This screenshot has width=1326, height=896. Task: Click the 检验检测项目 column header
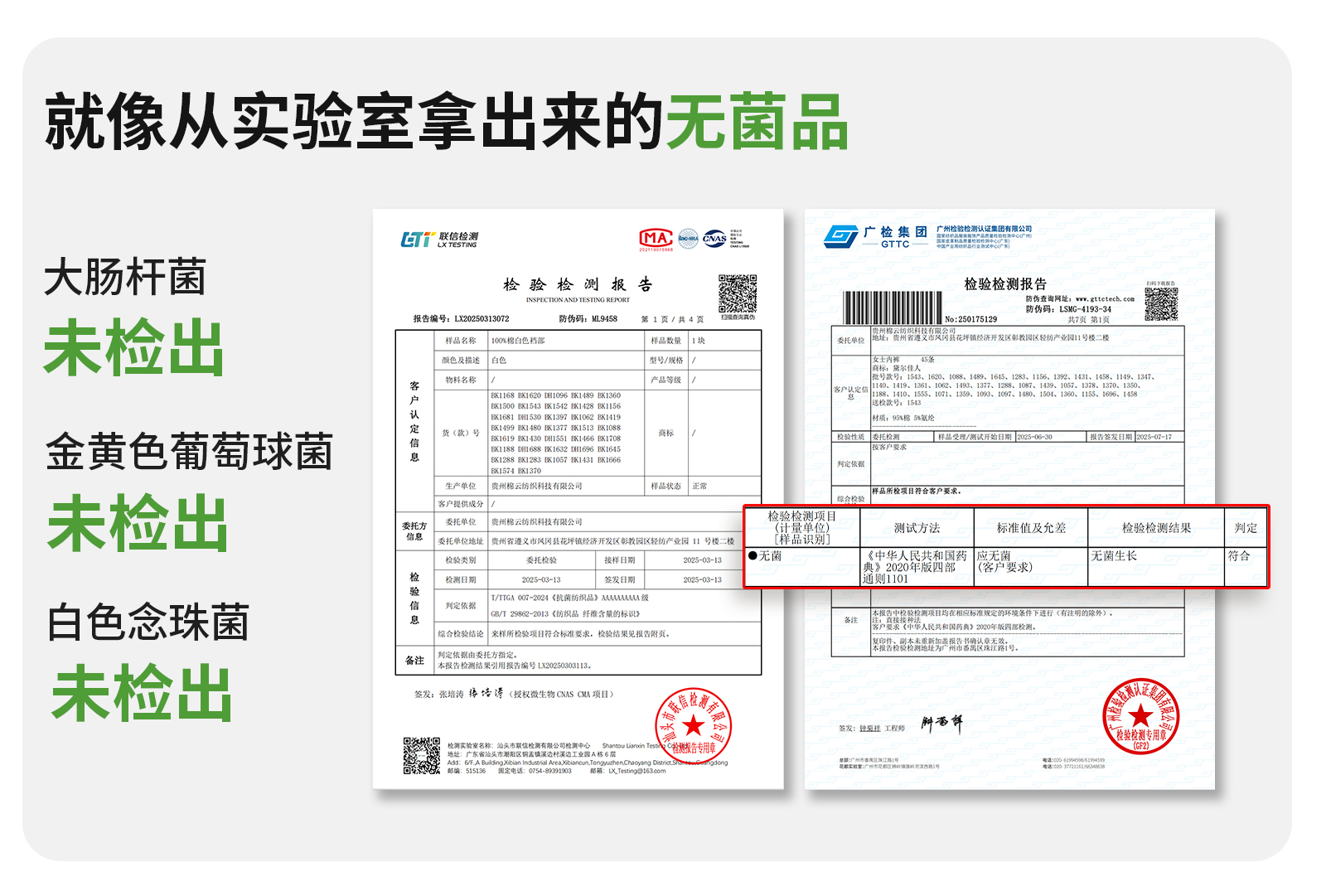[x=802, y=527]
